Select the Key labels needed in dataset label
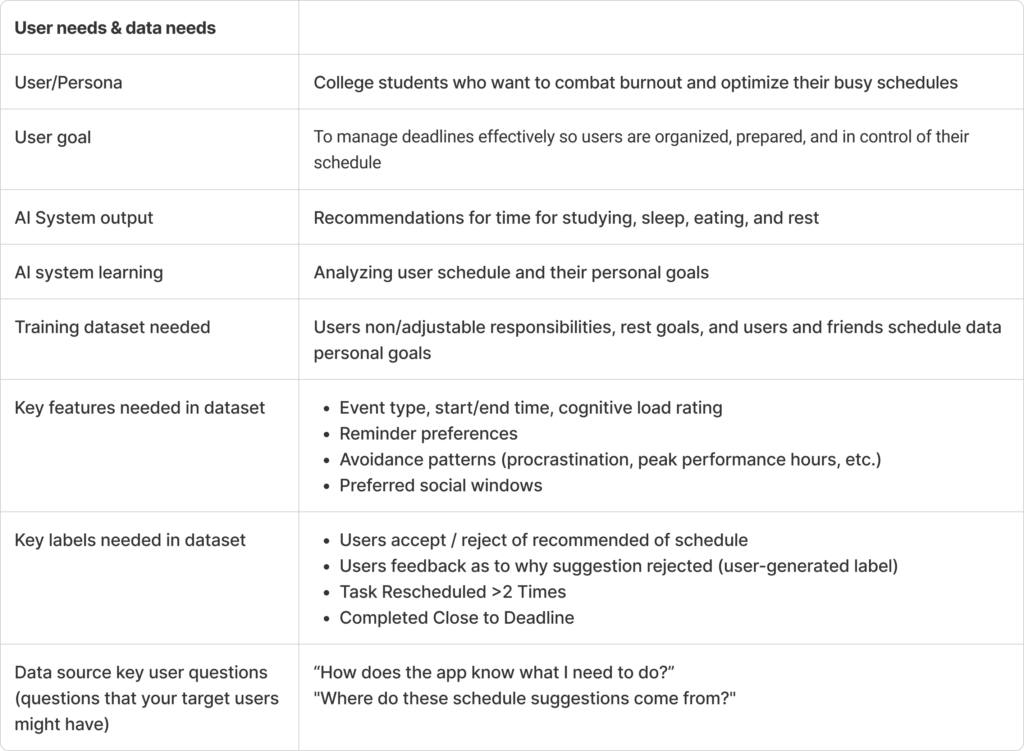1024x751 pixels. tap(130, 541)
